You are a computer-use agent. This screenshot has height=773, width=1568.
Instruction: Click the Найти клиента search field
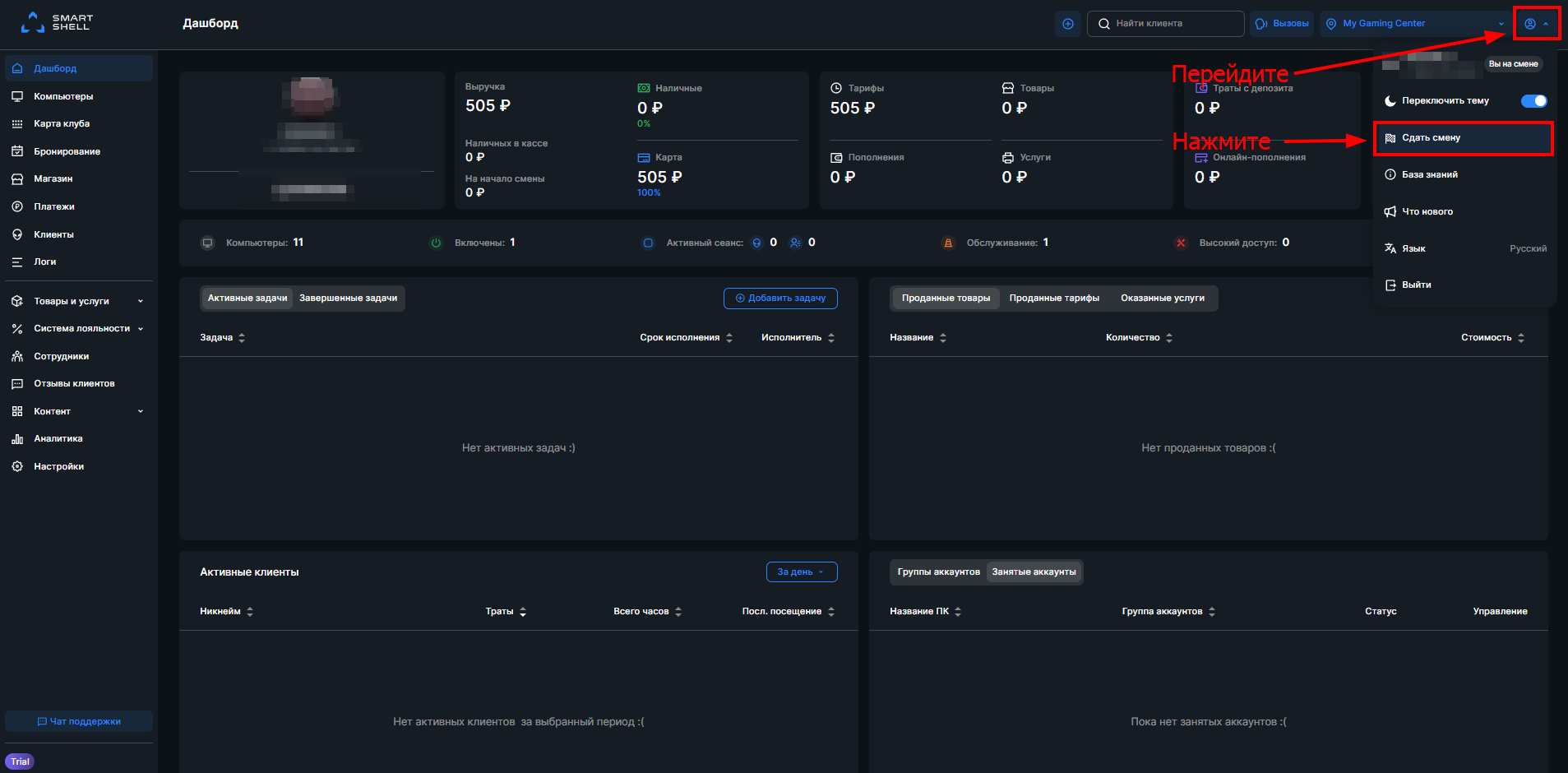(x=1165, y=24)
